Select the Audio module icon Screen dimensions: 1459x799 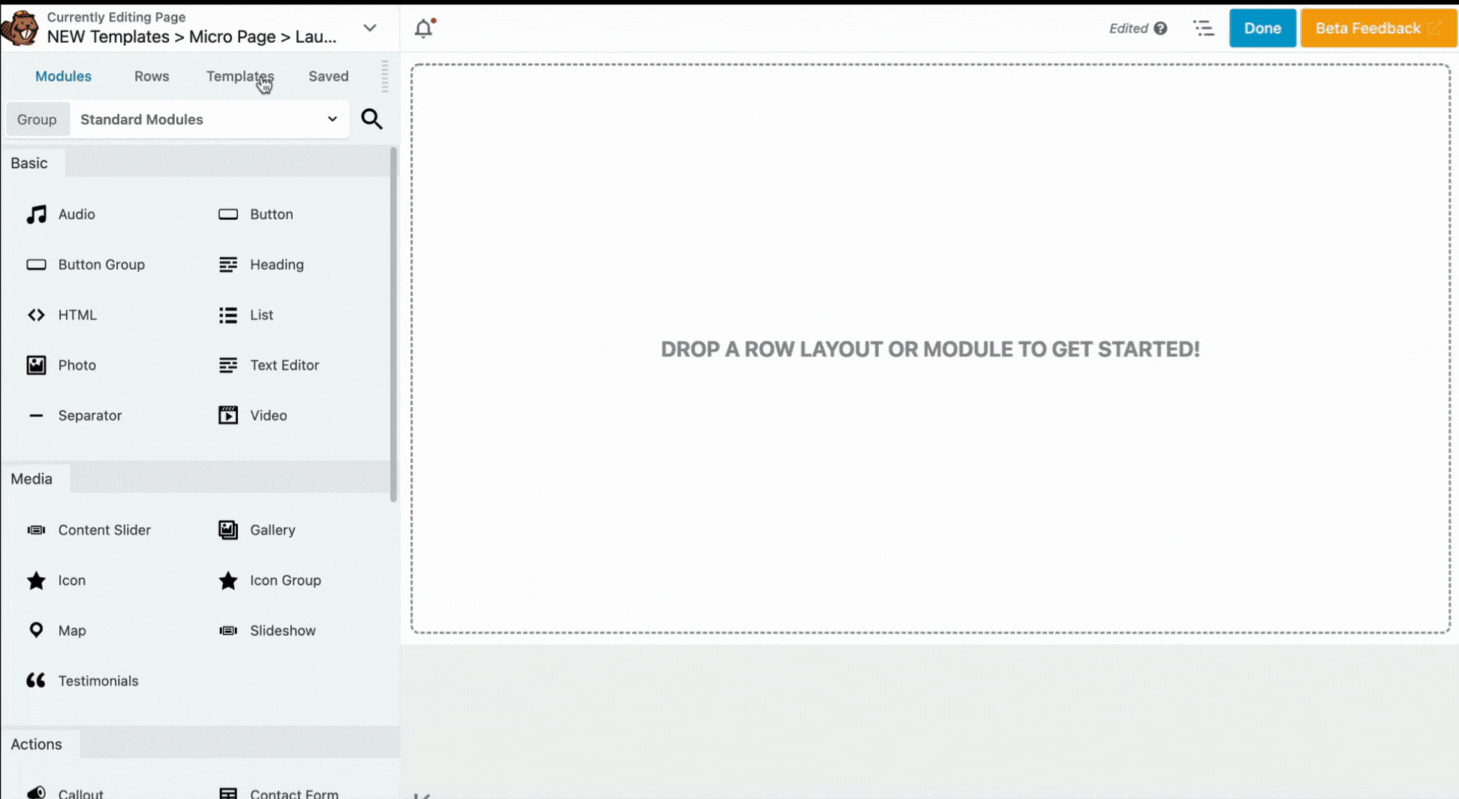pyautogui.click(x=36, y=214)
